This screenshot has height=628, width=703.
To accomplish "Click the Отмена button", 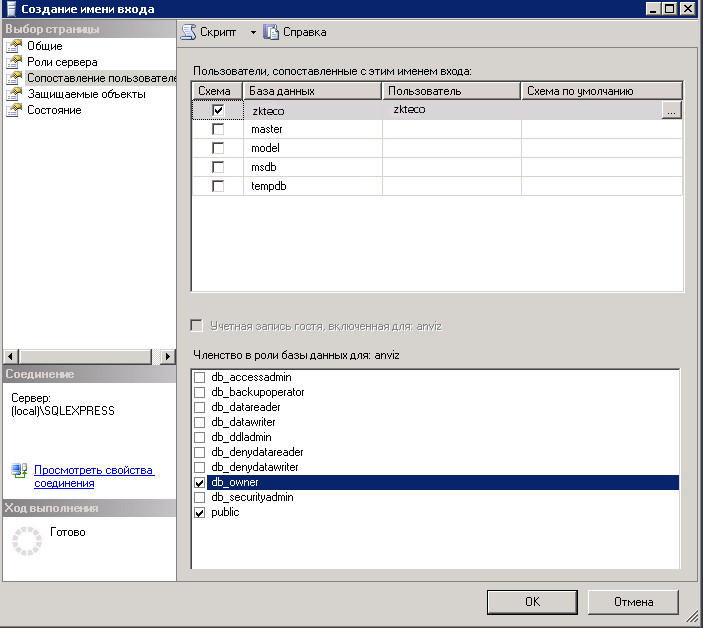I will (x=633, y=602).
